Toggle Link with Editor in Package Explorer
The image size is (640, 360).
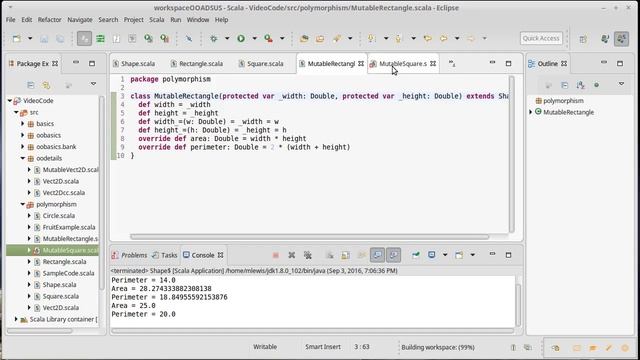pos(46,85)
